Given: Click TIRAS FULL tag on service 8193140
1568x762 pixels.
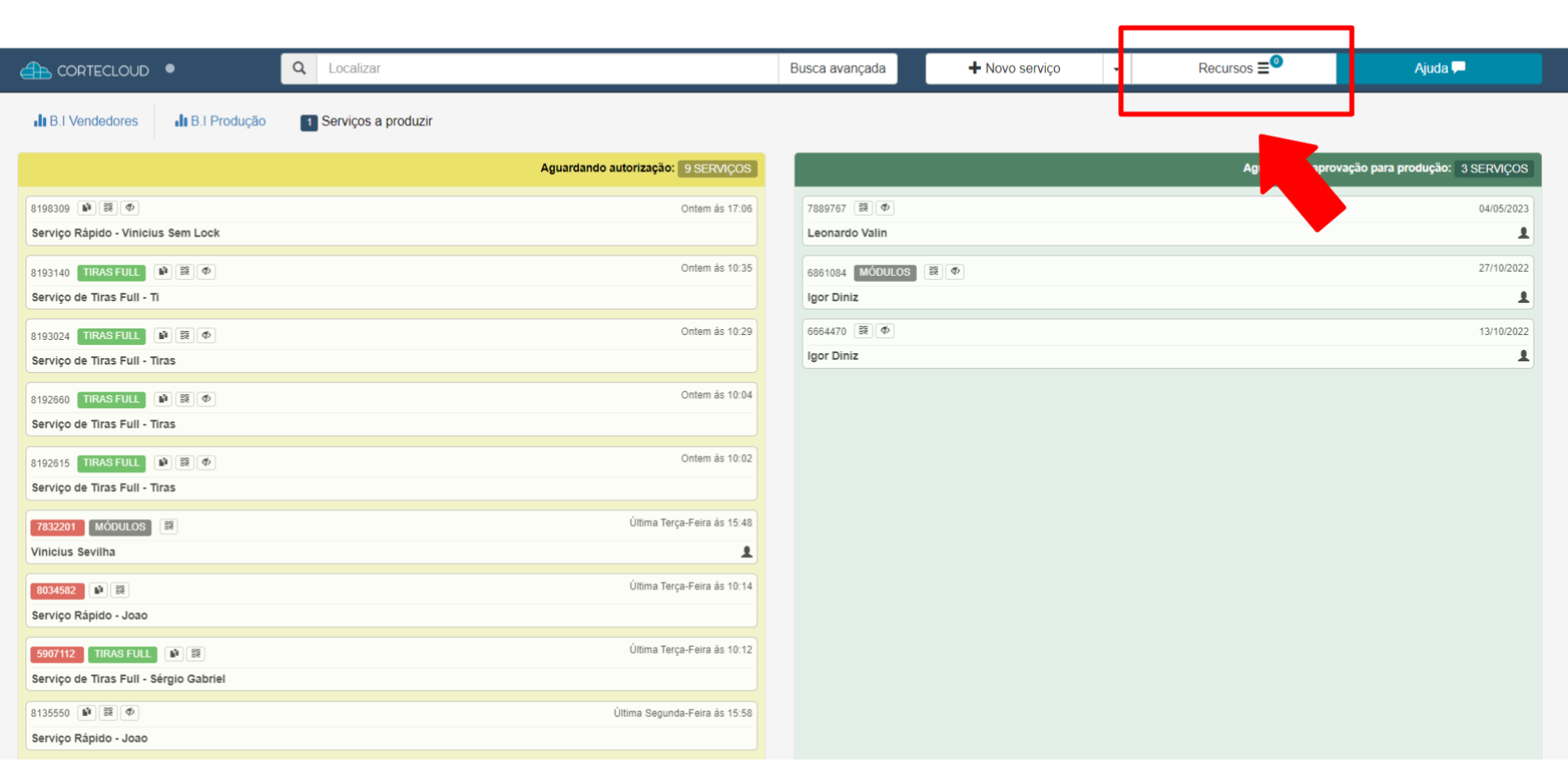Looking at the screenshot, I should (112, 273).
